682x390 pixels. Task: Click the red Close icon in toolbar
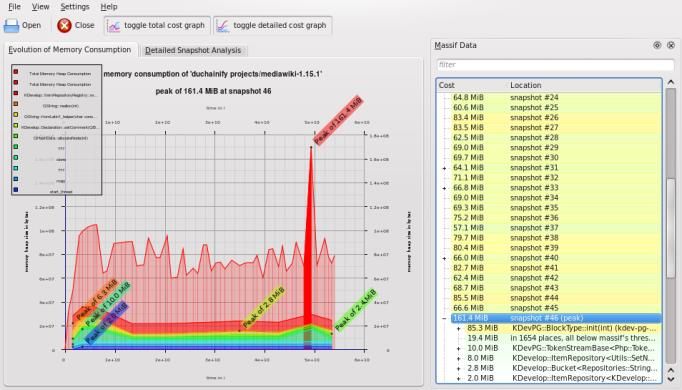point(64,26)
